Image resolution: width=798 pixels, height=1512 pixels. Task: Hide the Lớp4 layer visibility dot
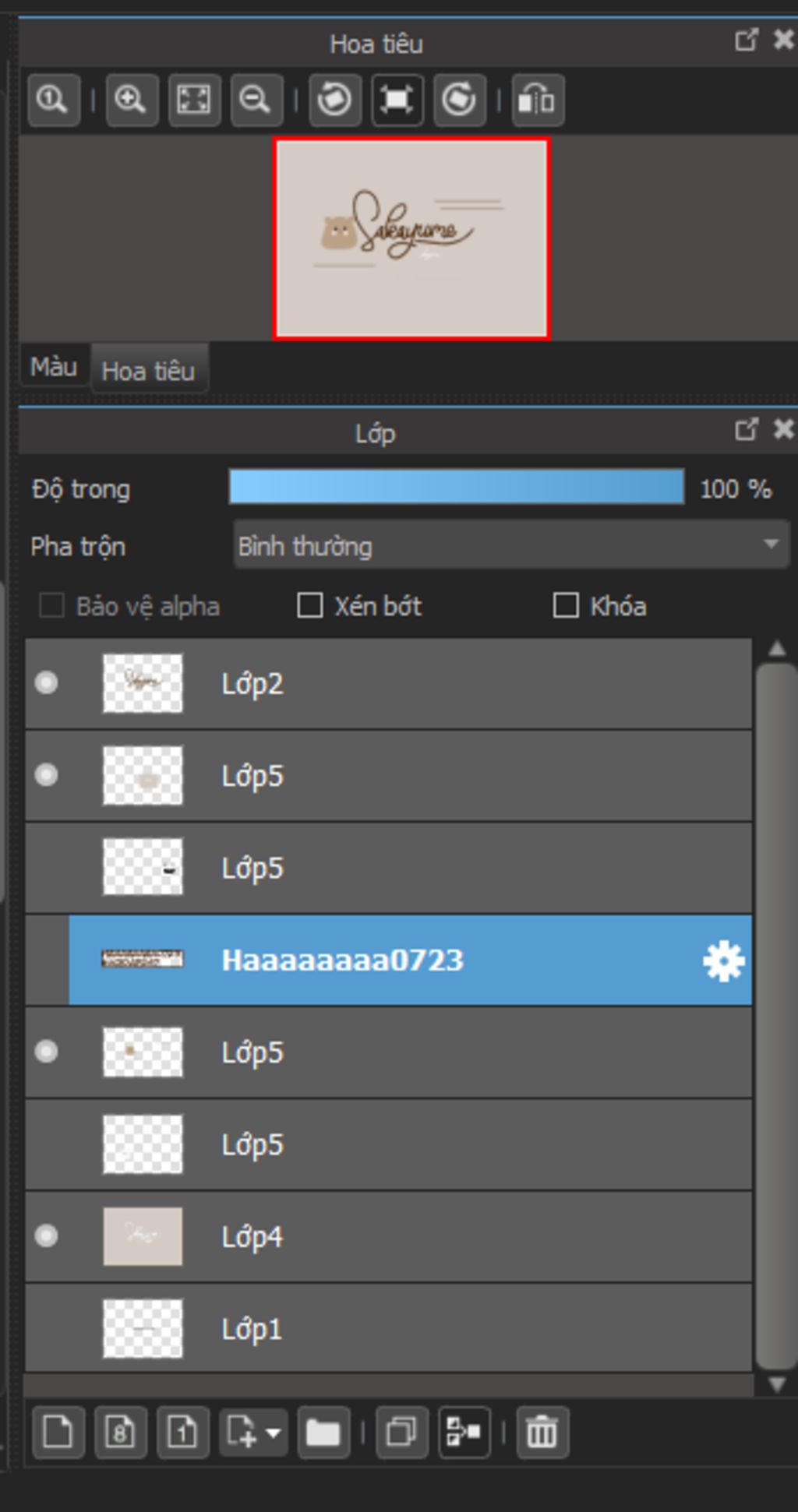[x=47, y=1236]
